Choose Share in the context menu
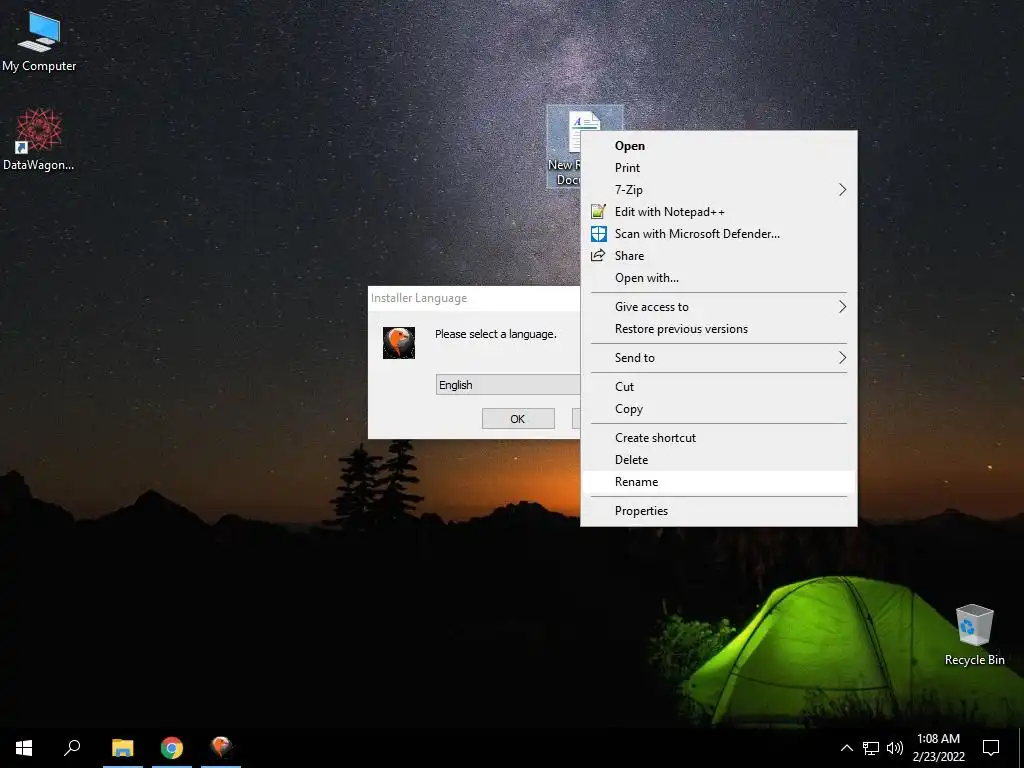Viewport: 1024px width, 768px height. (x=718, y=255)
